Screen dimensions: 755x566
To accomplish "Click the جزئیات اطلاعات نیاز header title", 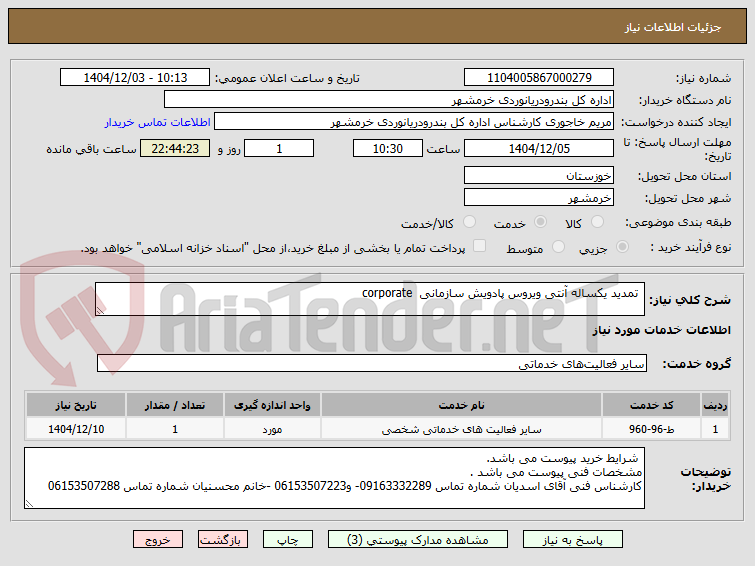I will tap(673, 27).
